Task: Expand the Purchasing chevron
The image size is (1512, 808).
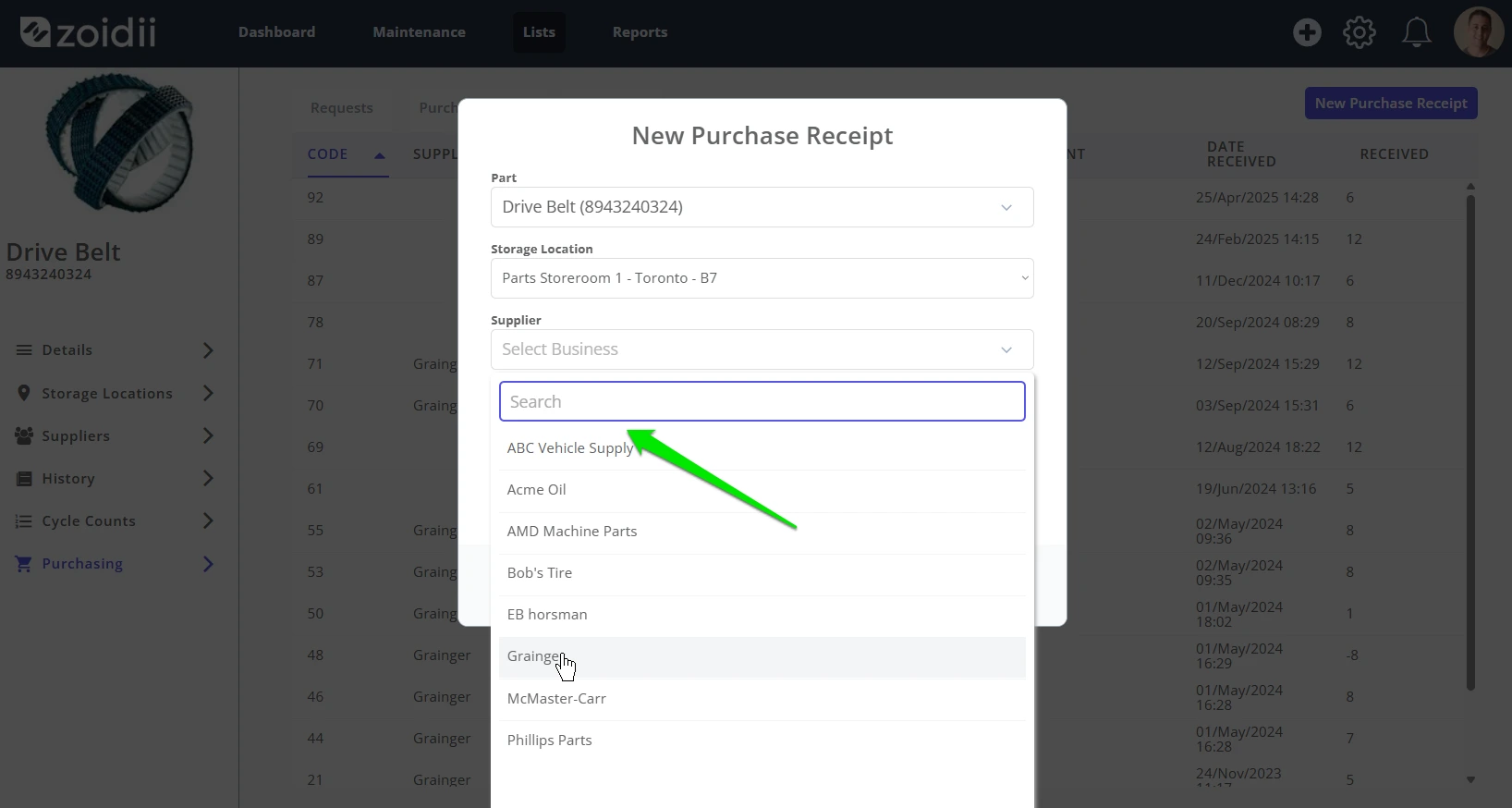Action: pos(208,564)
